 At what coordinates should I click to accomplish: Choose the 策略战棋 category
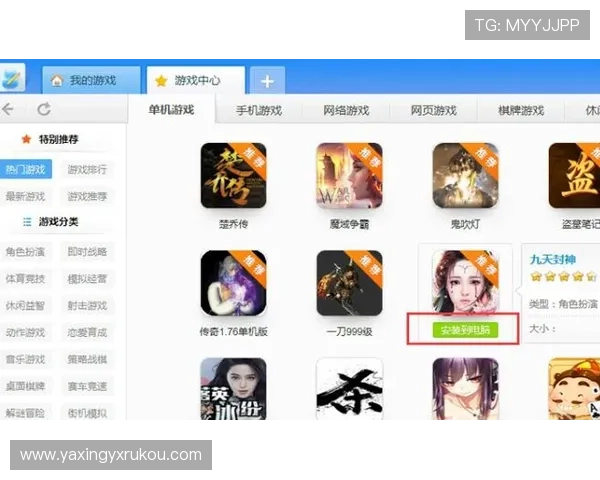pos(87,359)
